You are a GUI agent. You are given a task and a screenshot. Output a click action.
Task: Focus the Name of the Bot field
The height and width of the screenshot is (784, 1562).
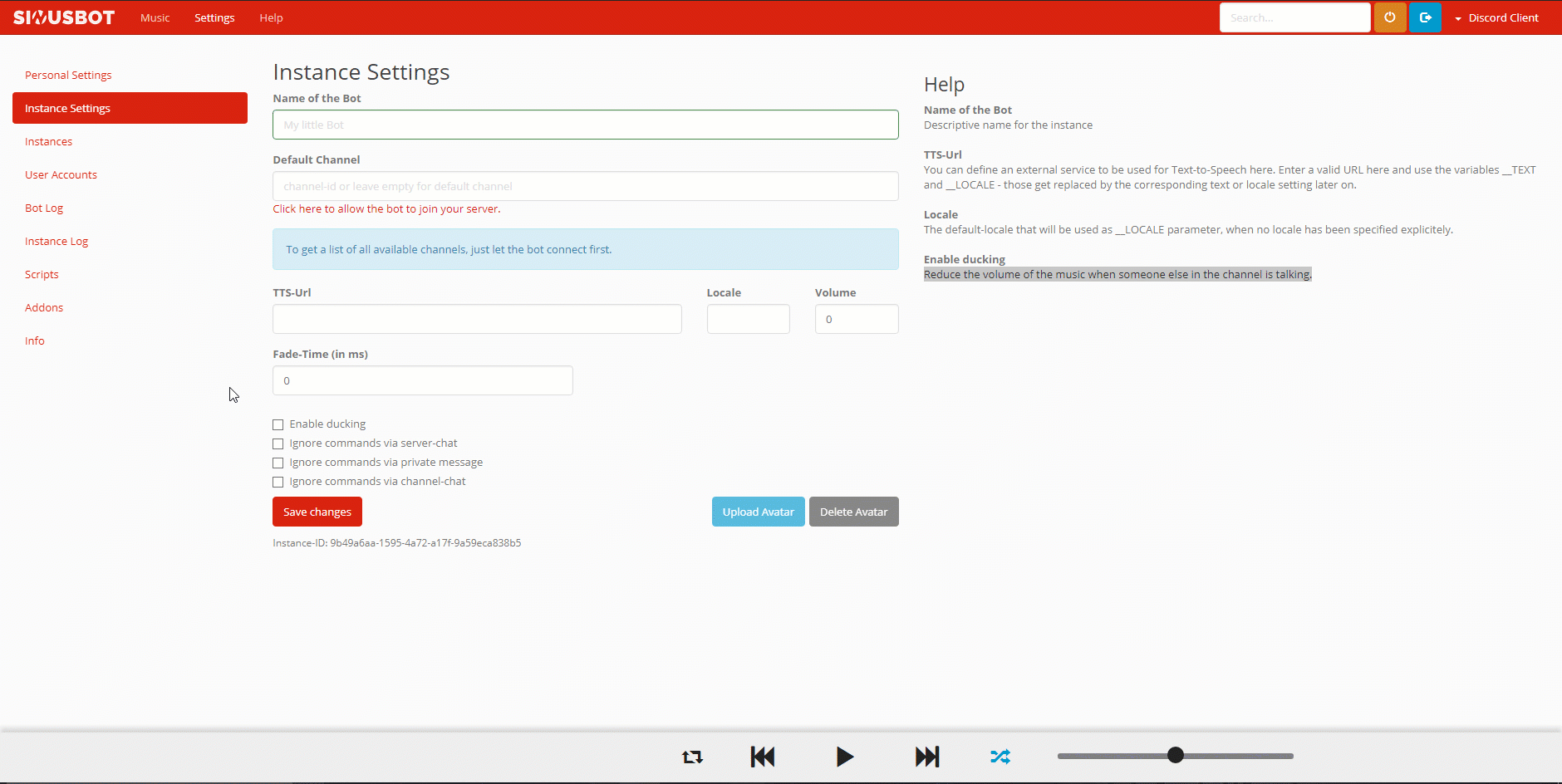(586, 125)
